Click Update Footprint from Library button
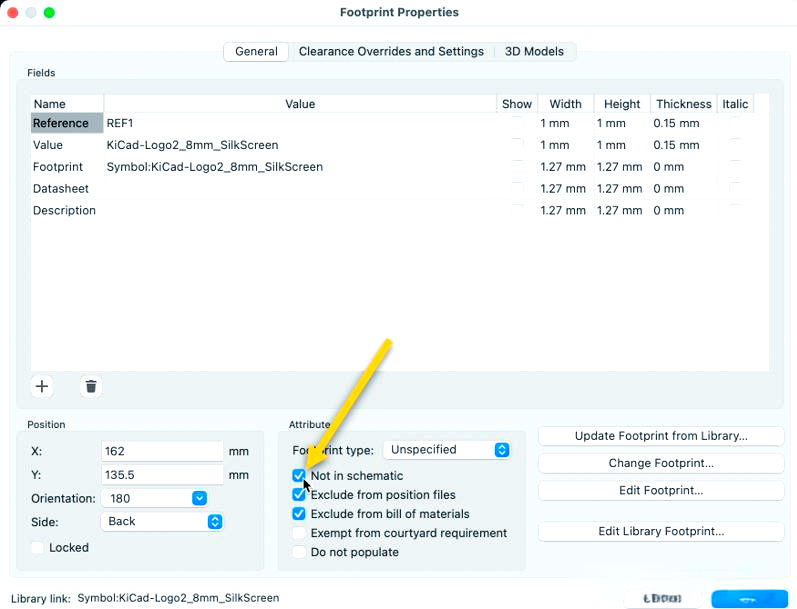The height and width of the screenshot is (609, 797). click(x=661, y=436)
